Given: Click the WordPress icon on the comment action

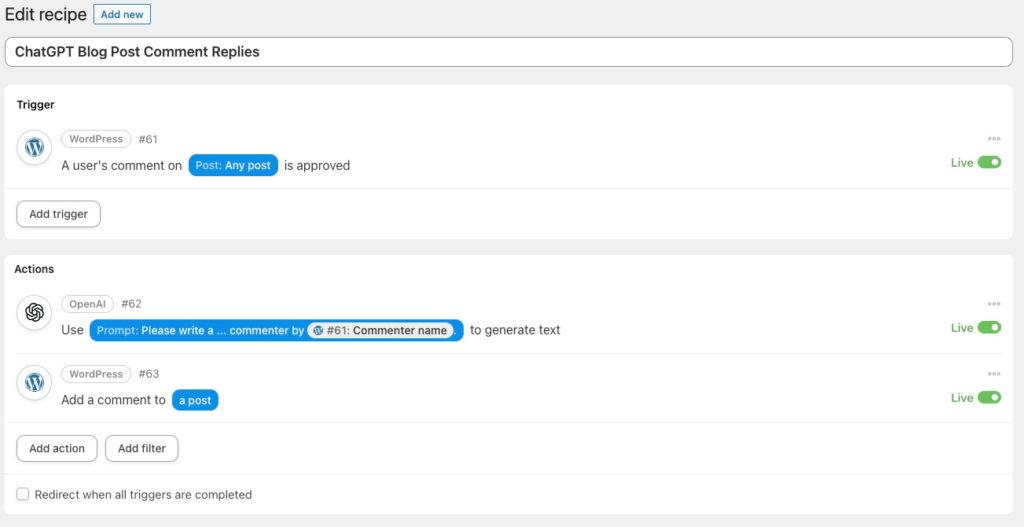Looking at the screenshot, I should coord(34,383).
